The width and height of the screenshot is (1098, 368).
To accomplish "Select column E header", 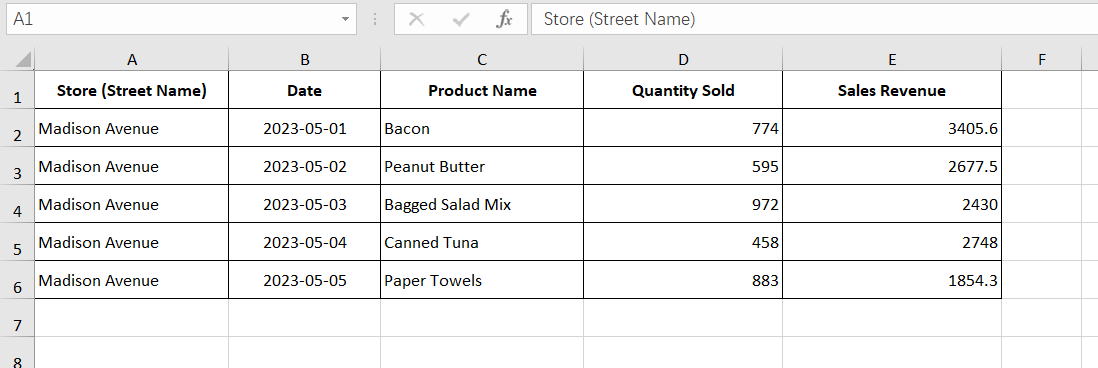I will [x=892, y=60].
